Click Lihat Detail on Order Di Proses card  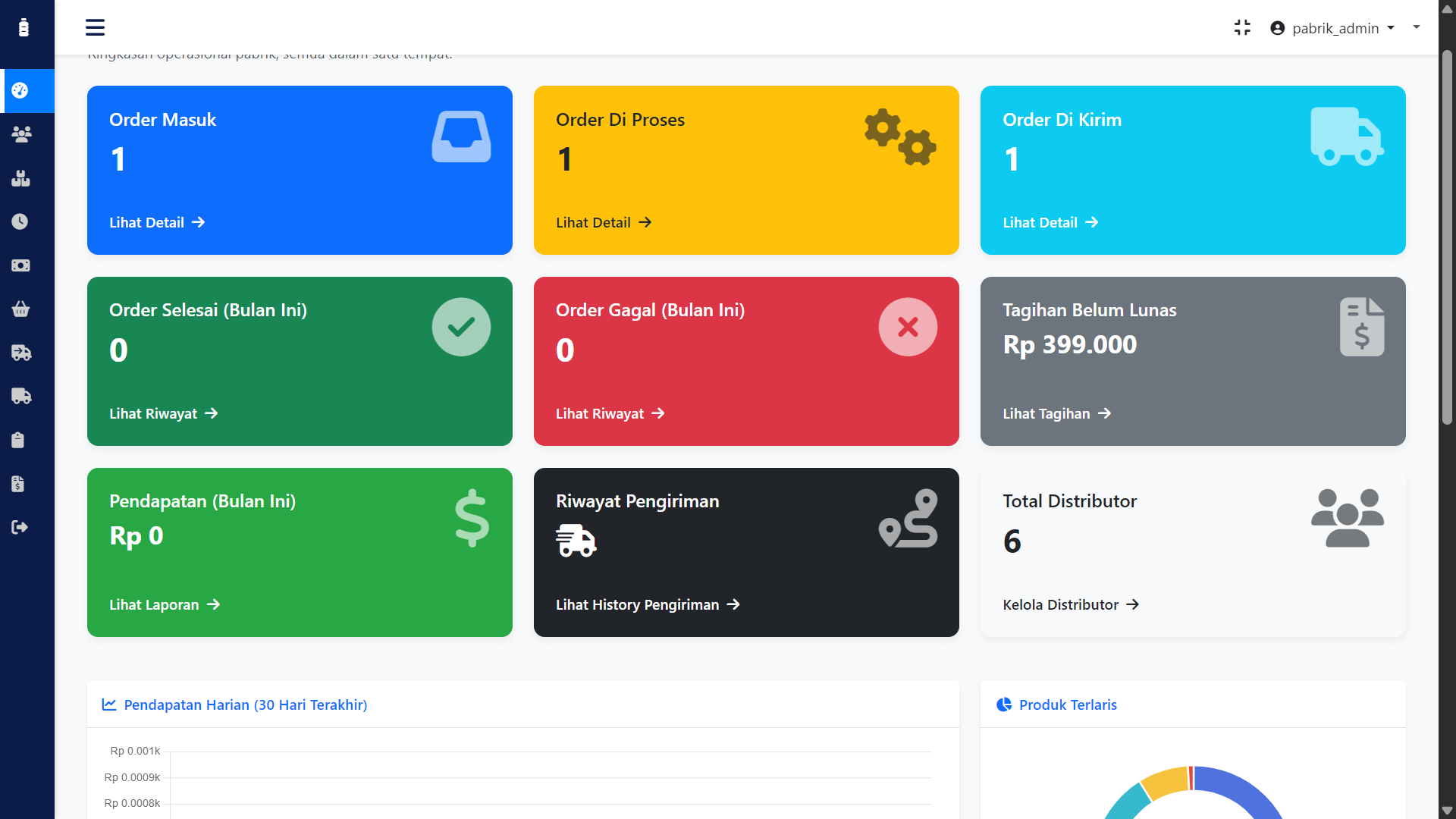coord(604,222)
